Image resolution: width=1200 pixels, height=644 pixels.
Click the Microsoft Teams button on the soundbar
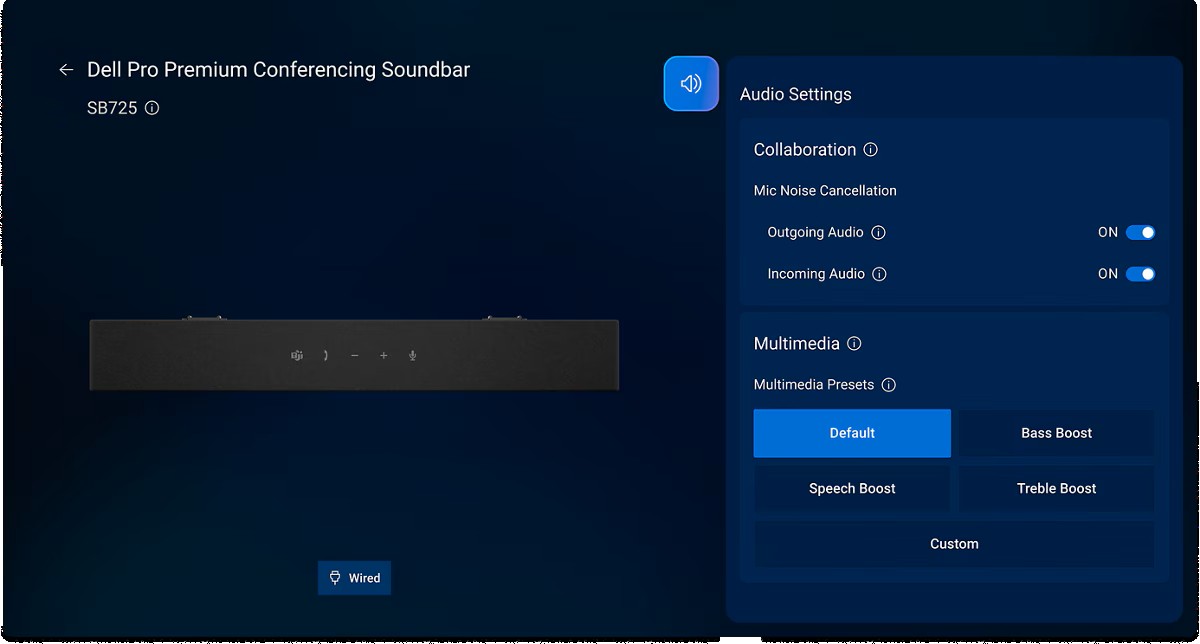click(296, 354)
